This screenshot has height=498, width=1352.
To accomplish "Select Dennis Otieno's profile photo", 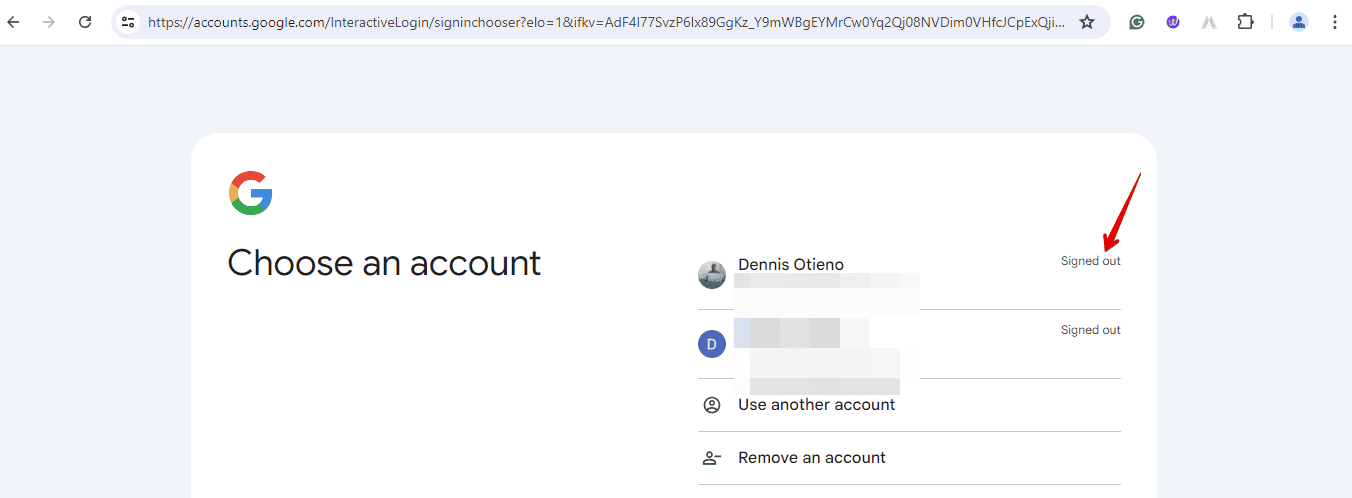I will (712, 275).
